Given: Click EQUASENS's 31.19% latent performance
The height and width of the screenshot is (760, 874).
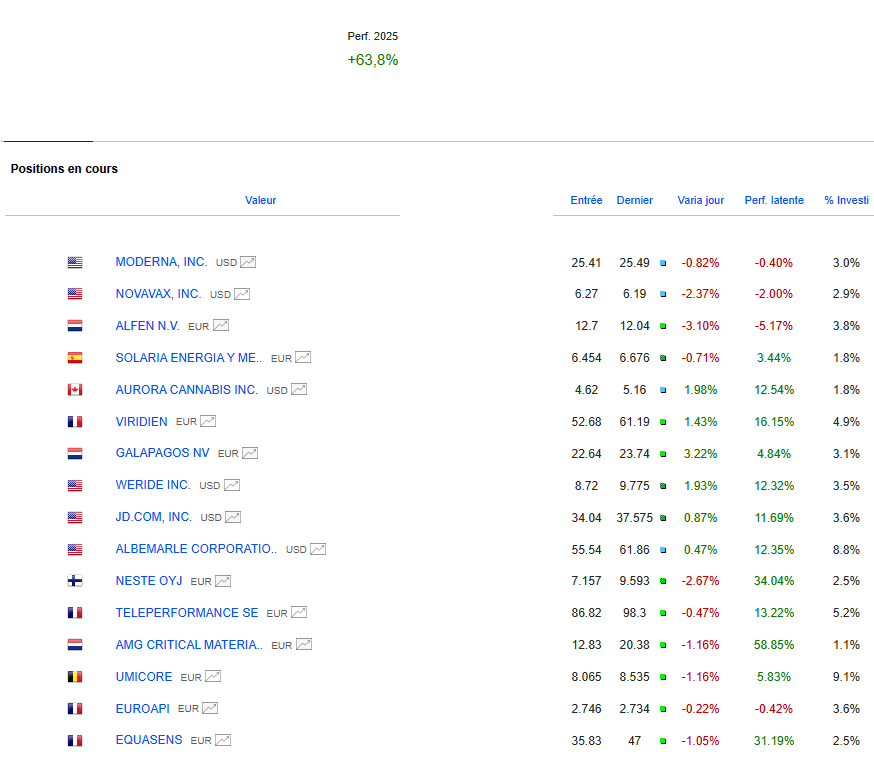Looking at the screenshot, I should coord(774,741).
